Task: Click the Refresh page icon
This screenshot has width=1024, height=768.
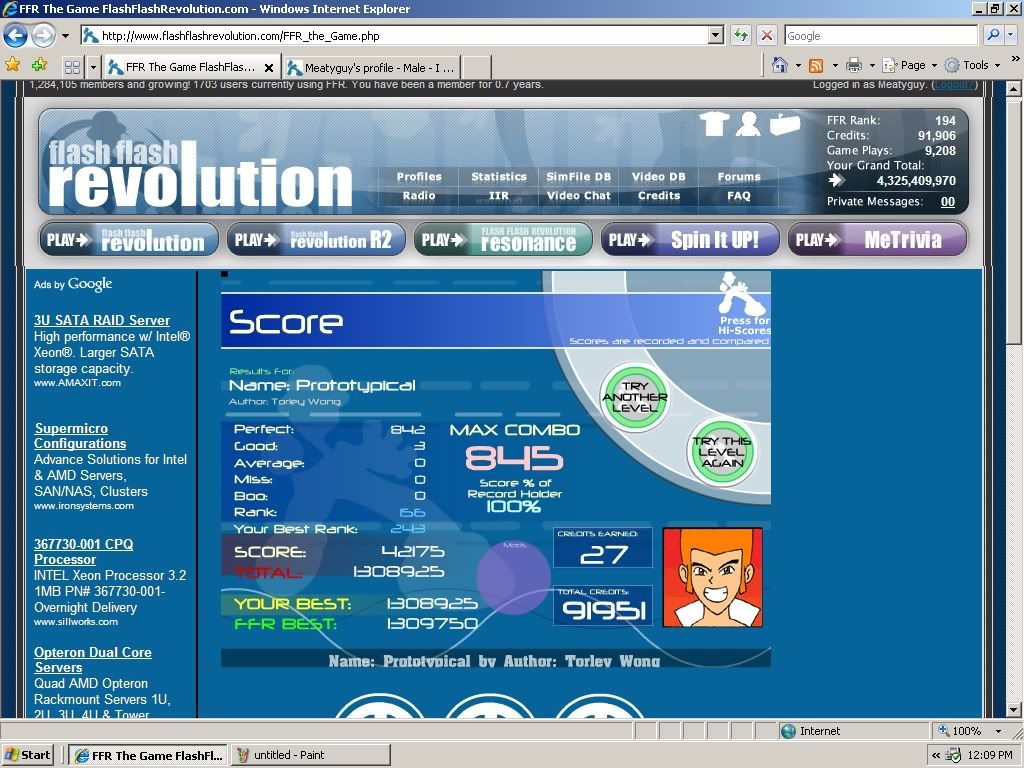Action: [x=741, y=35]
